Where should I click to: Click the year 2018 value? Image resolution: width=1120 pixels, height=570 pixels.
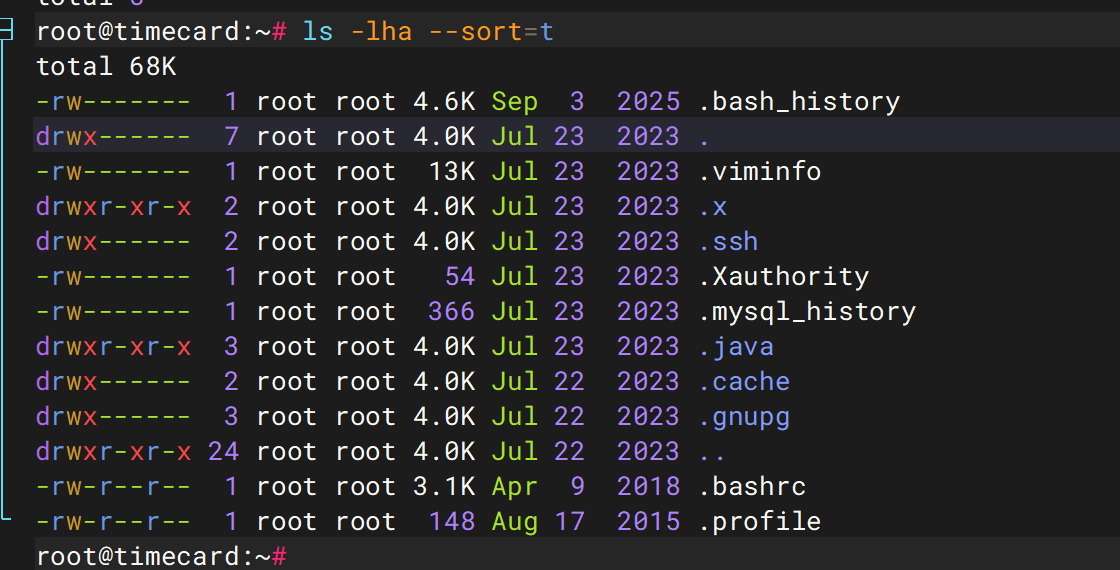tap(648, 486)
